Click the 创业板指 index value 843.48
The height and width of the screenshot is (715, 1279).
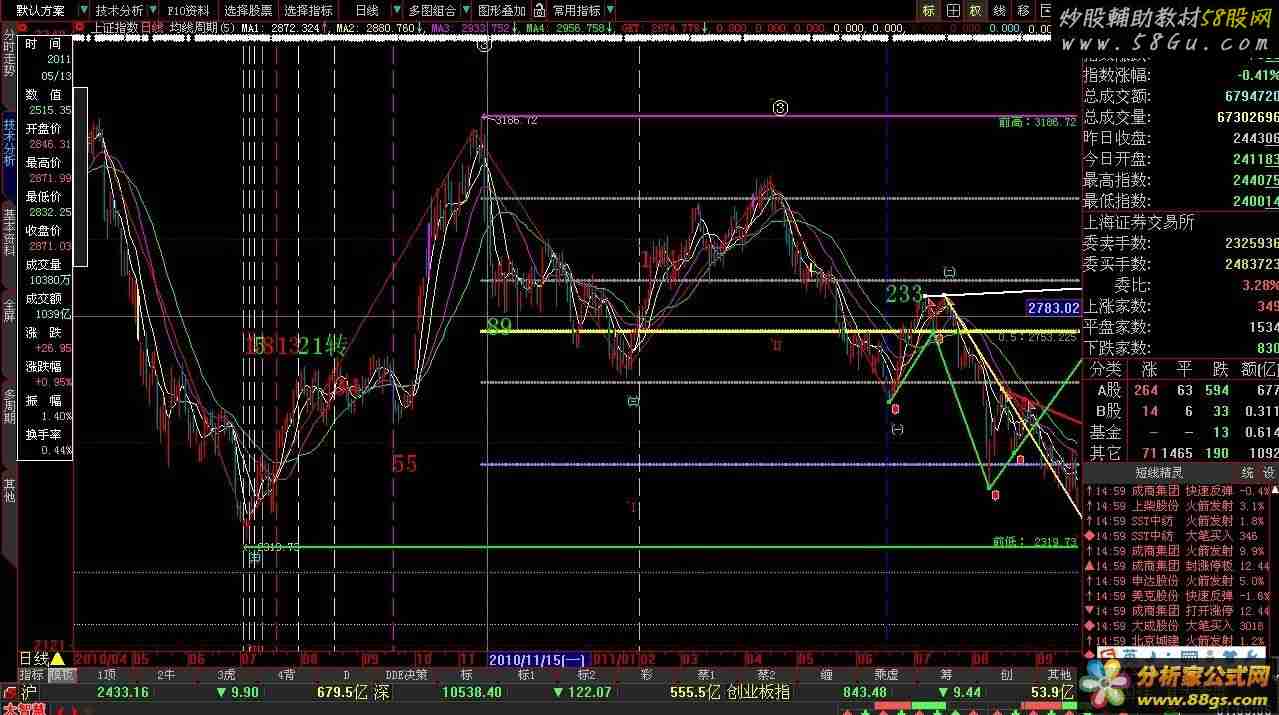pos(864,692)
